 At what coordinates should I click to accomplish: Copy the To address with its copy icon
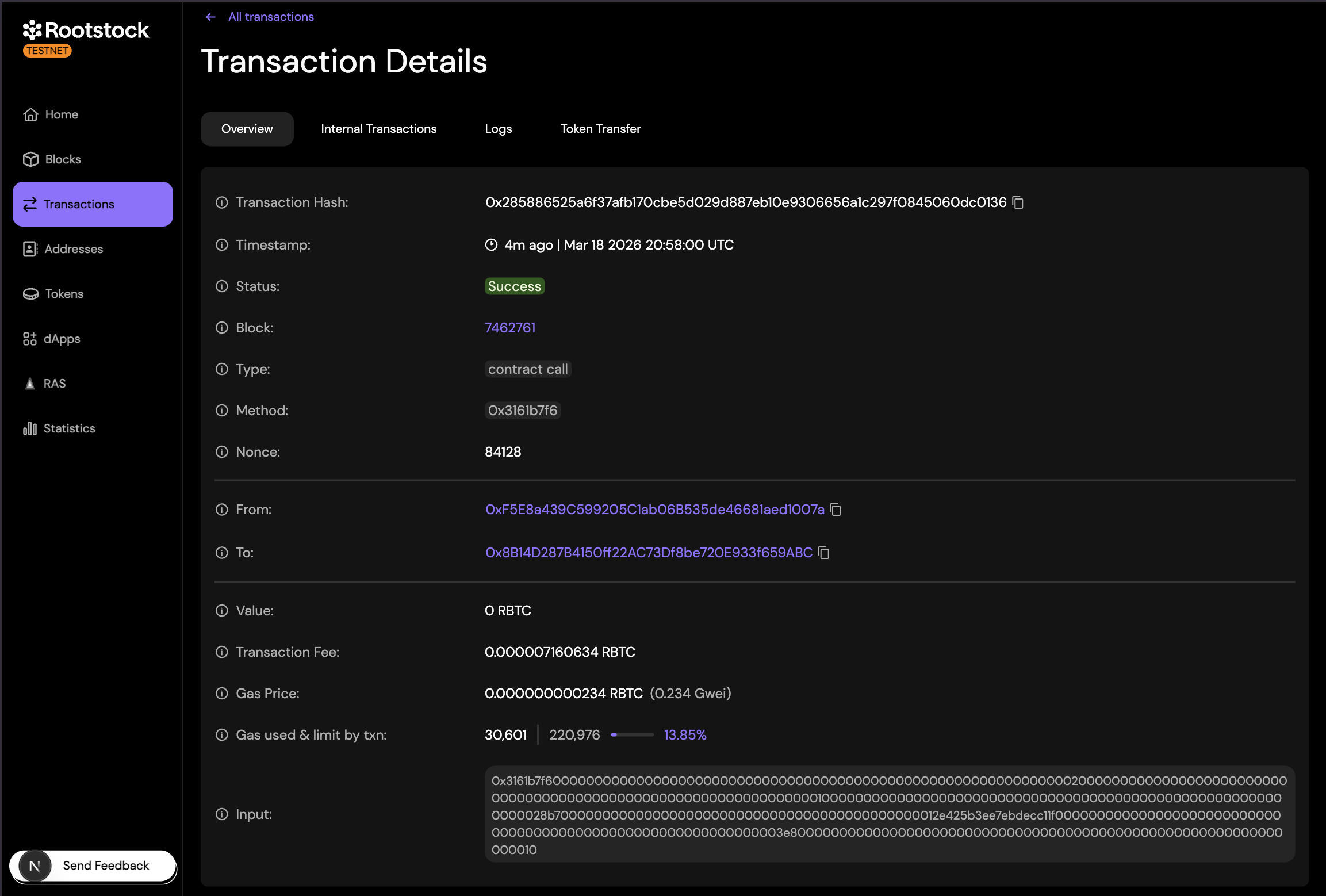pyautogui.click(x=823, y=553)
